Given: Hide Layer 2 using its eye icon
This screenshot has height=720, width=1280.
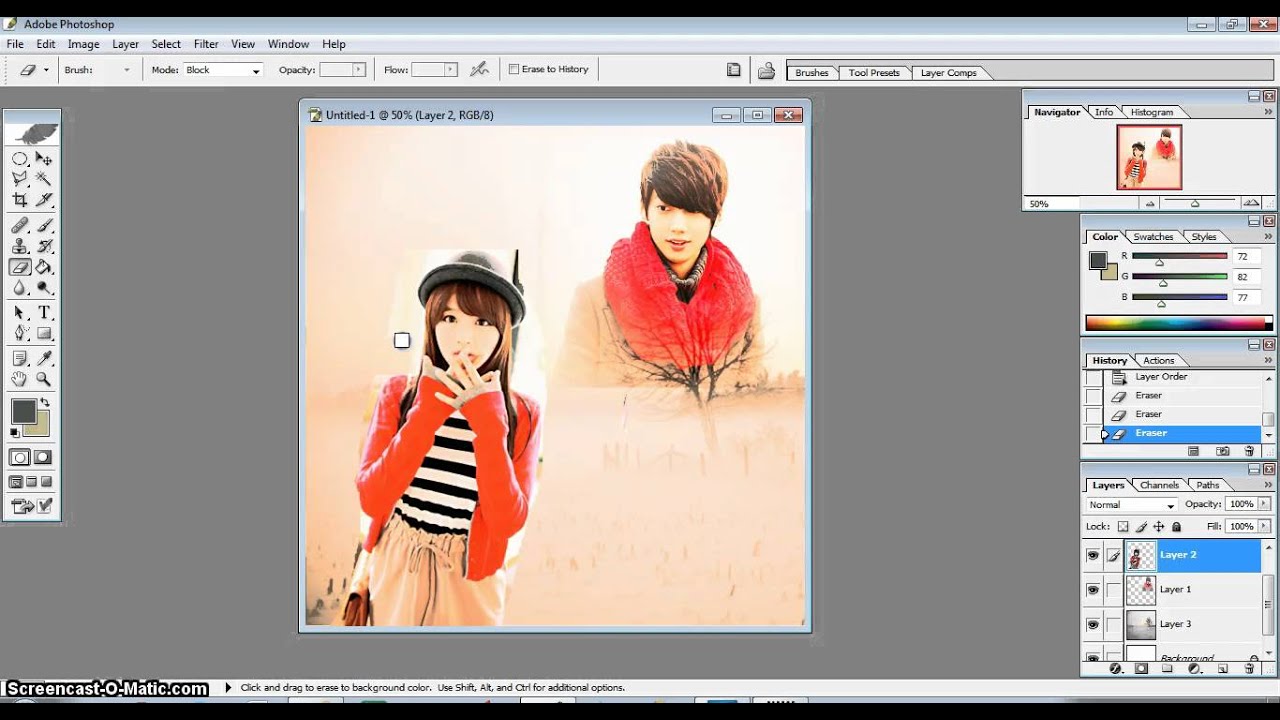Looking at the screenshot, I should 1092,555.
